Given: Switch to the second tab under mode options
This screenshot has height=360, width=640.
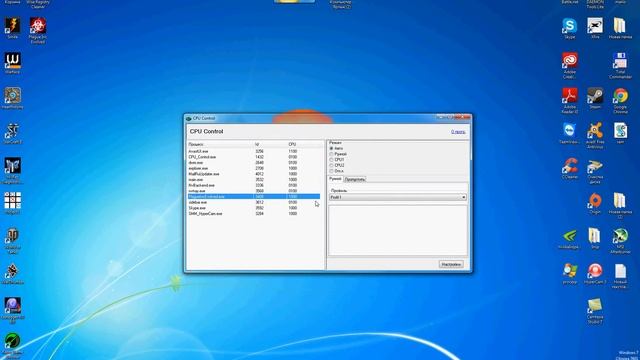Looking at the screenshot, I should (x=355, y=180).
